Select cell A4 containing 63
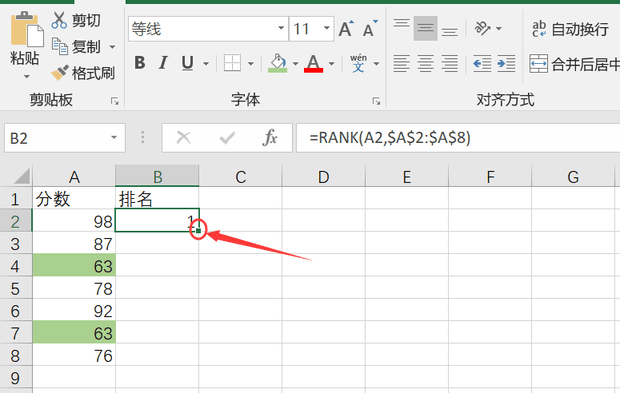620x393 pixels. pyautogui.click(x=74, y=265)
